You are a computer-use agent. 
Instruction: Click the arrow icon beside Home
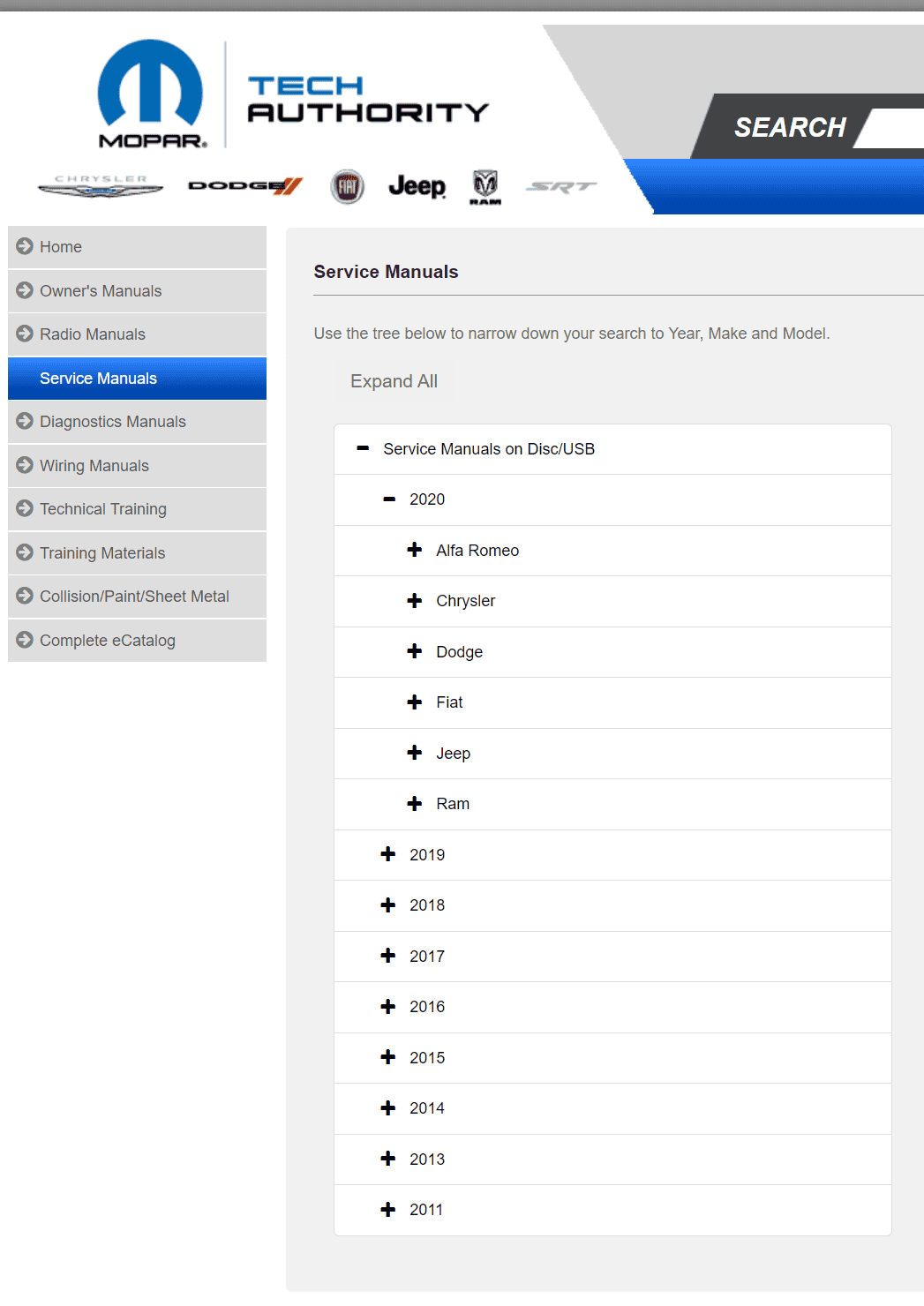(x=25, y=246)
